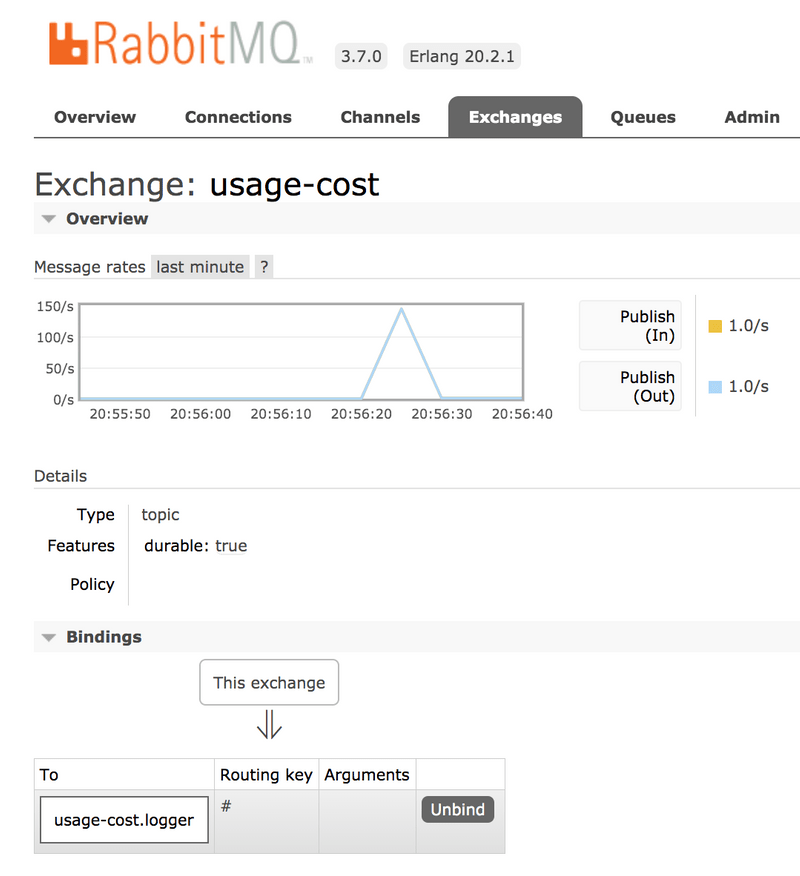Click "true" next to the durable feature
Image resolution: width=800 pixels, height=876 pixels.
tap(231, 546)
